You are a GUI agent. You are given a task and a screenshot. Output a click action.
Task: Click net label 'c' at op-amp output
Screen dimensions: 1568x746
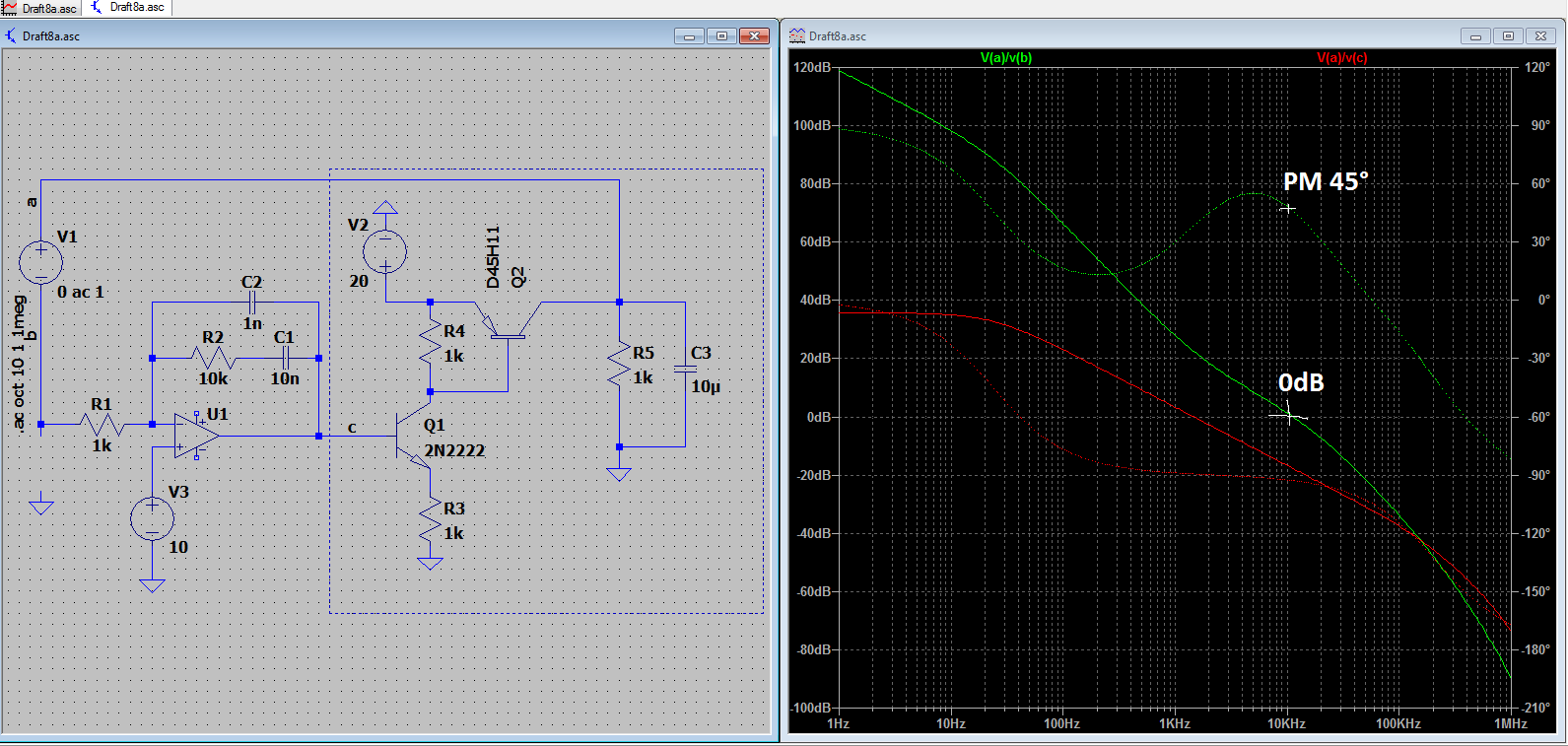pyautogui.click(x=352, y=427)
